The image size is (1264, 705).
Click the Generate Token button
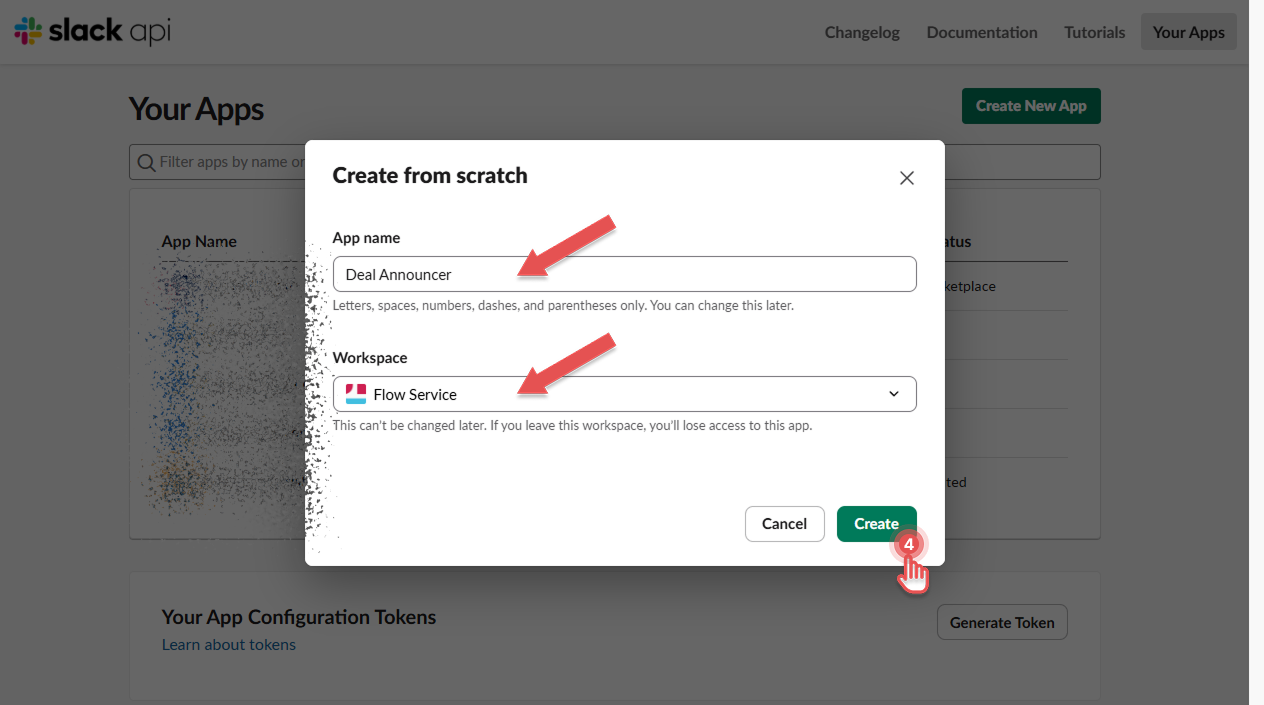coord(1002,622)
